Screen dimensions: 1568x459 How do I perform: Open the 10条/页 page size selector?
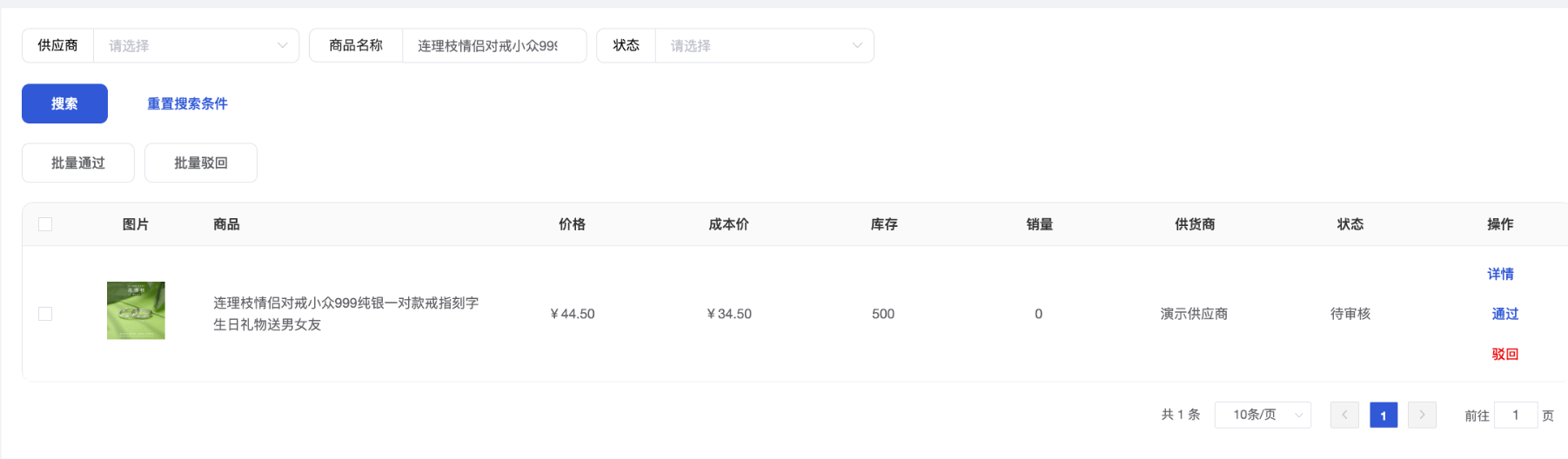(1263, 415)
